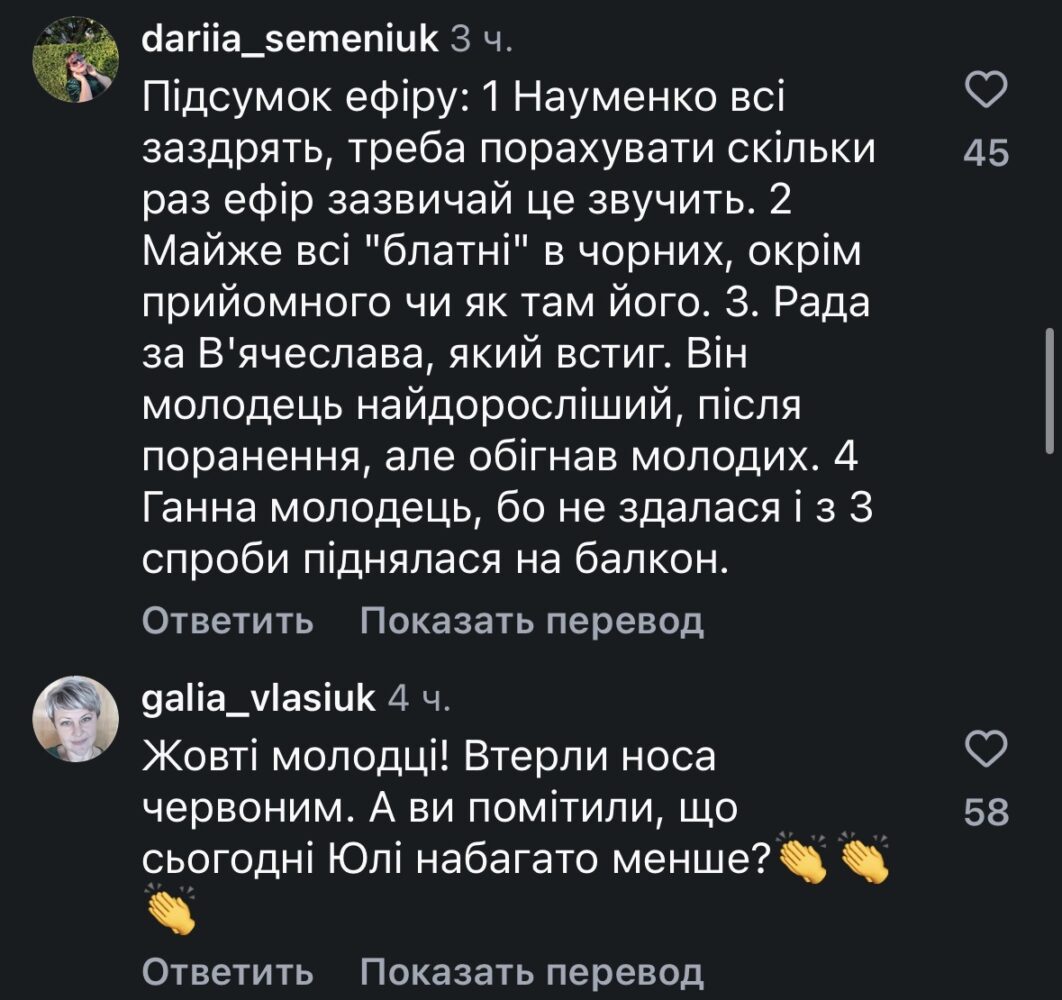Show translation of galia_vlasiuk's comment
Image resolution: width=1062 pixels, height=1000 pixels.
[532, 971]
